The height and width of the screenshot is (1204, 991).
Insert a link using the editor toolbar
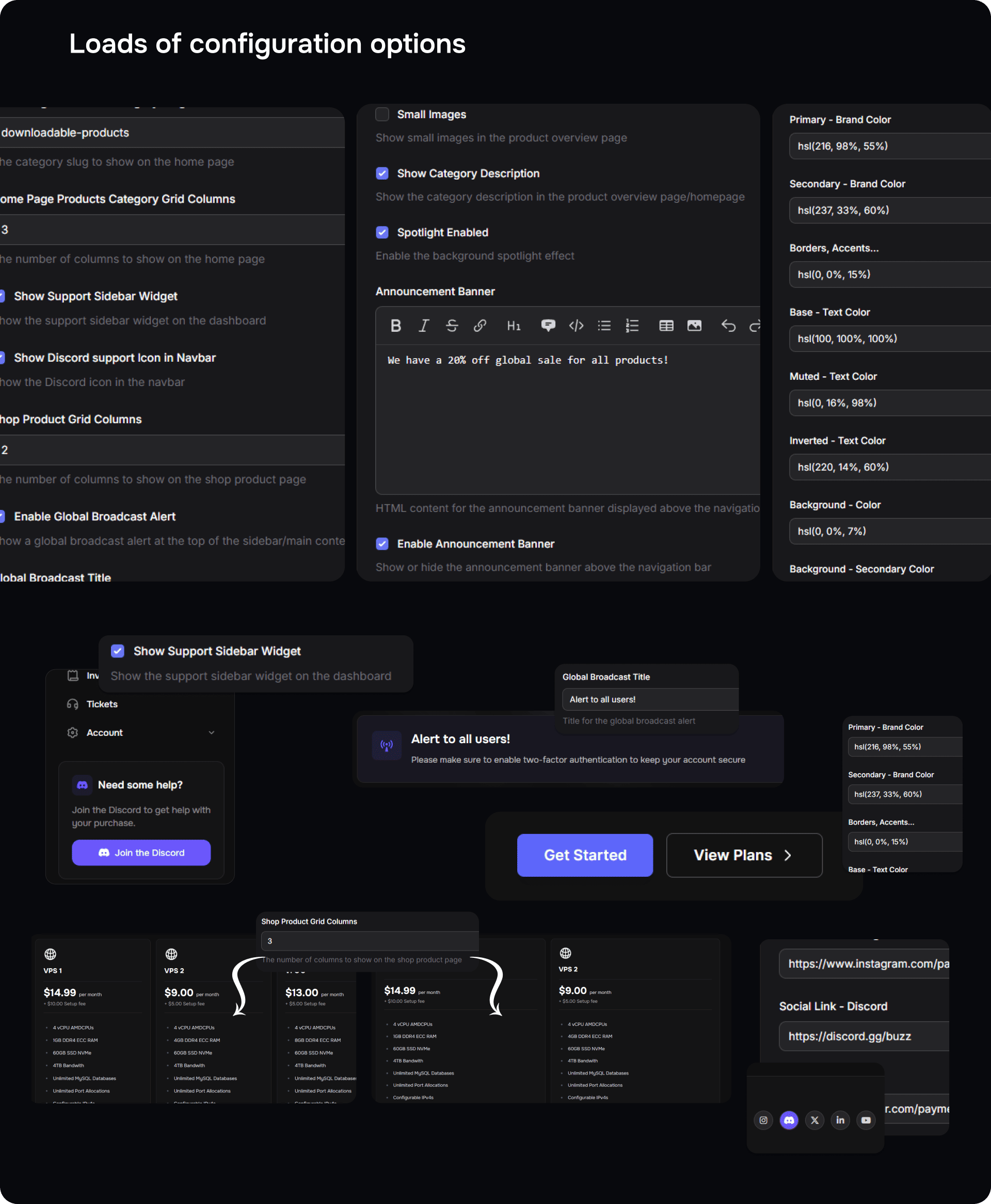[x=480, y=326]
